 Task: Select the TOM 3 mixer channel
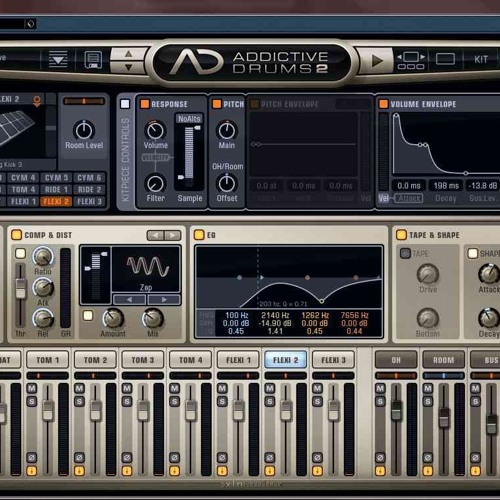pos(143,360)
